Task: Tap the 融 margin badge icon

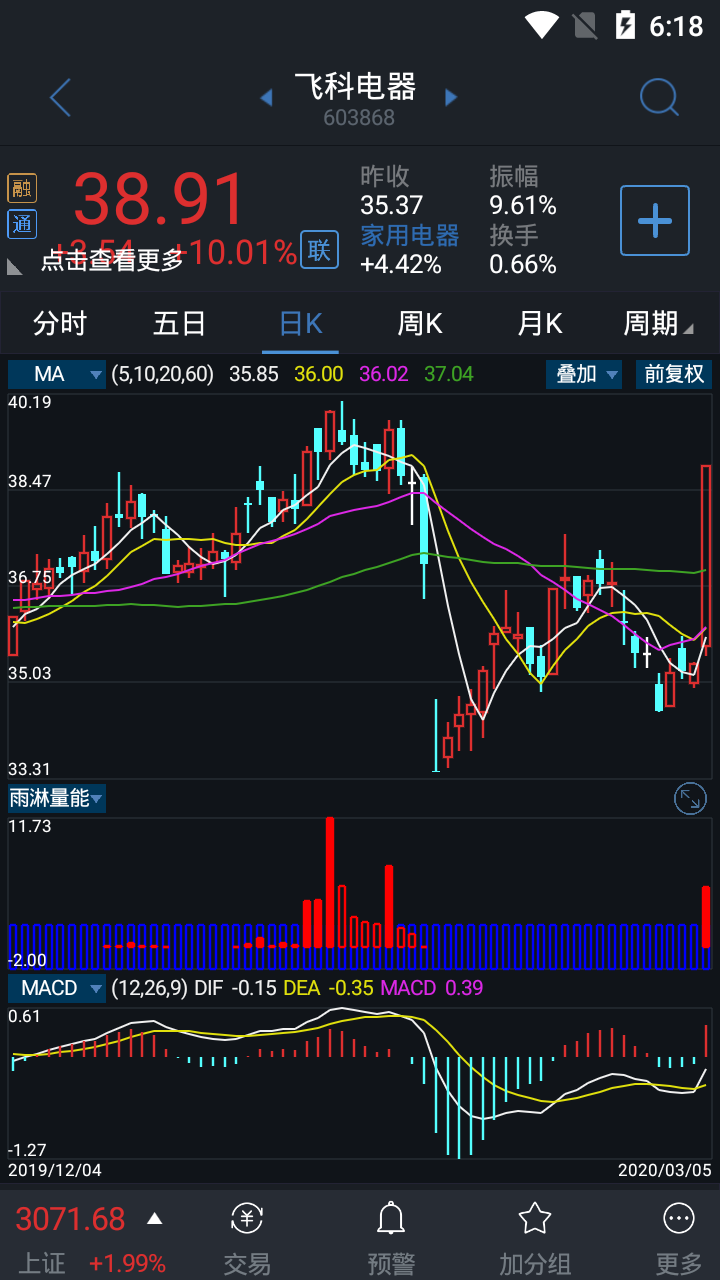Action: tap(22, 188)
